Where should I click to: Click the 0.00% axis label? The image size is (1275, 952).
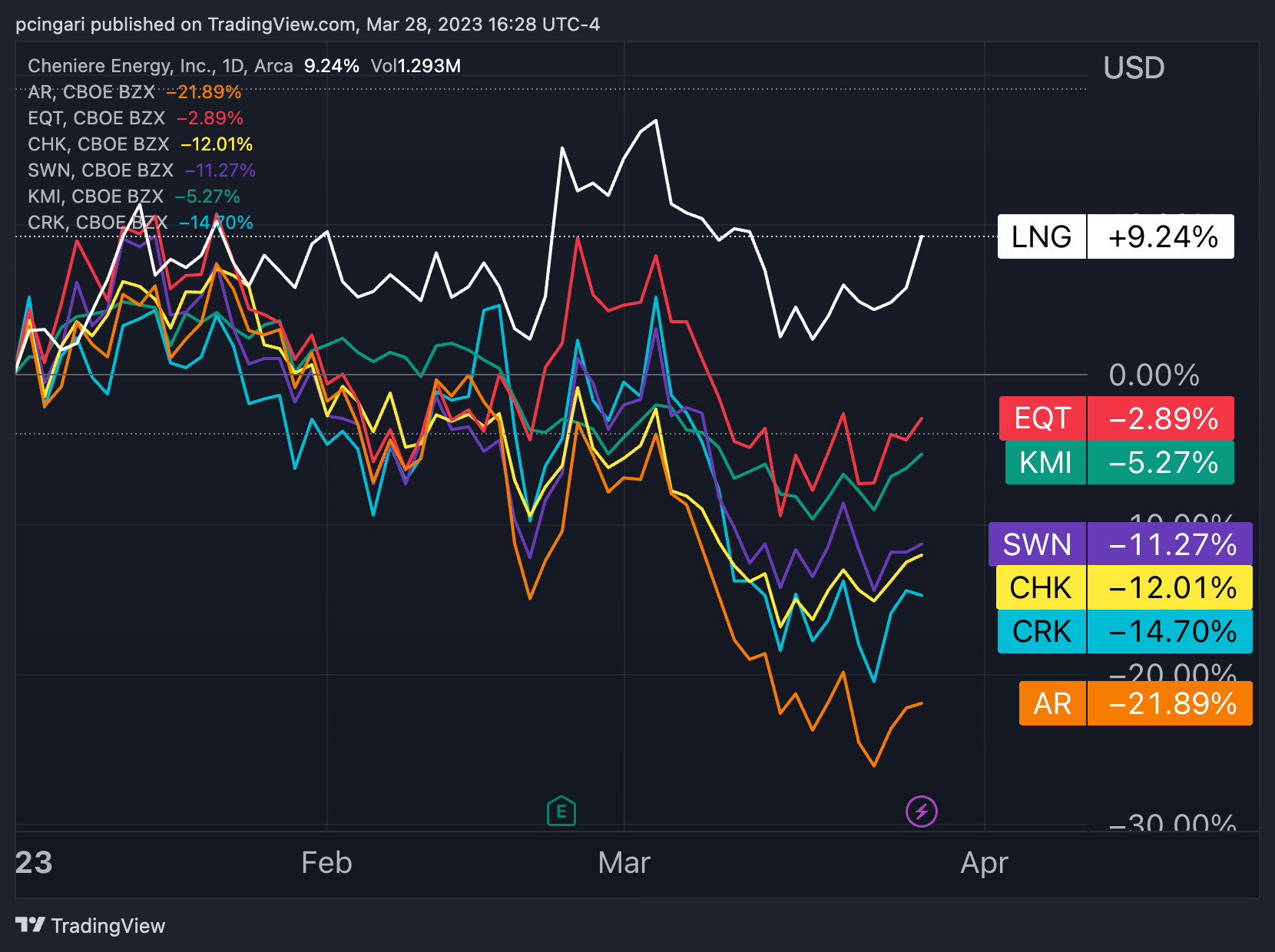coord(1154,375)
